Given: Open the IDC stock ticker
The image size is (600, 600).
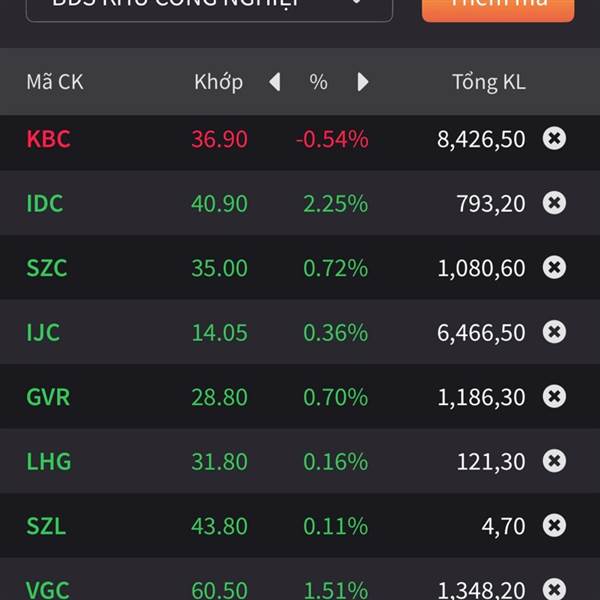Looking at the screenshot, I should coord(45,203).
